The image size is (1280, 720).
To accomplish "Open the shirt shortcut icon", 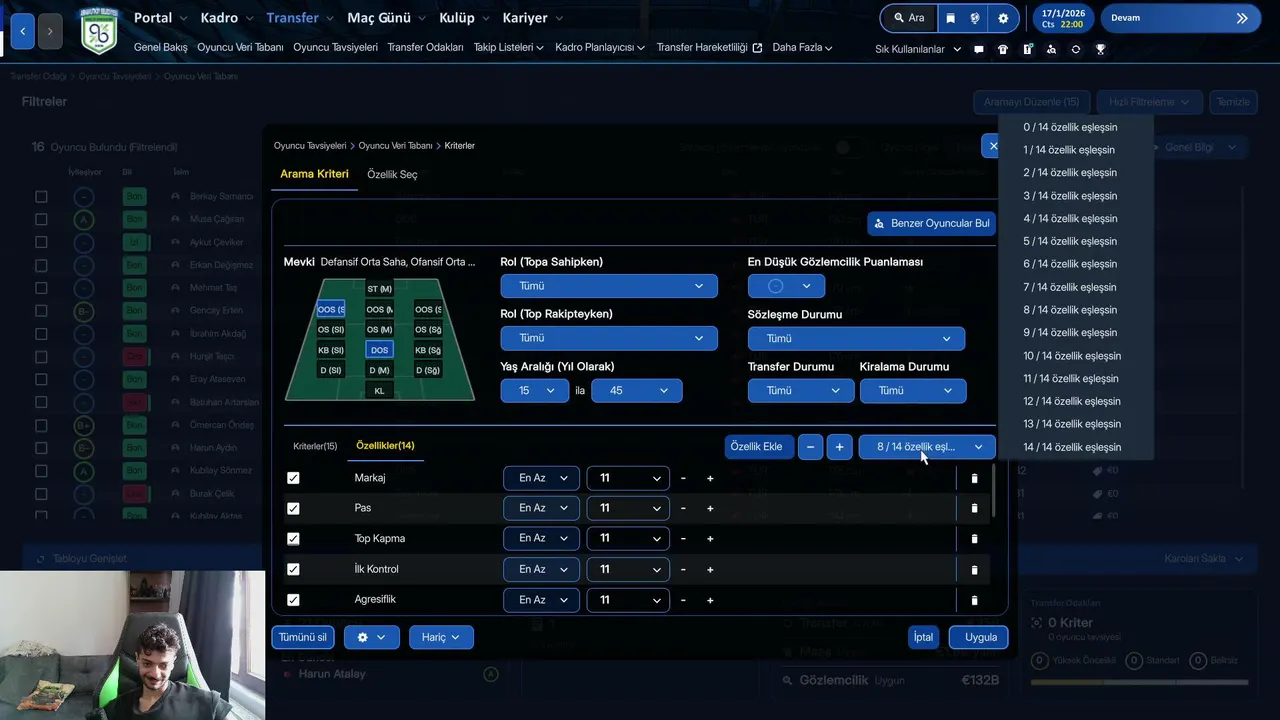I will [1003, 49].
